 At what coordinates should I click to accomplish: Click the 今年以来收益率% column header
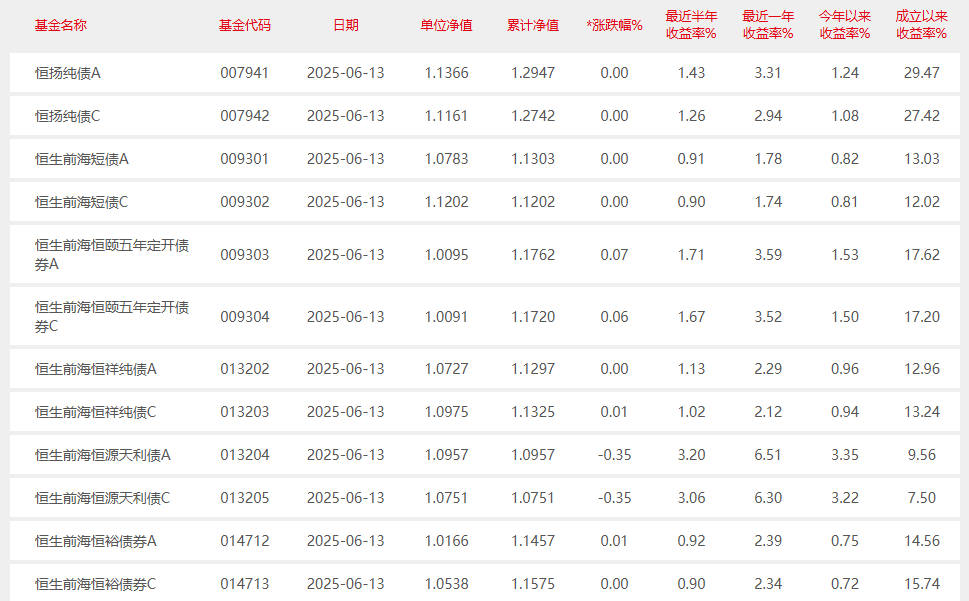point(845,25)
